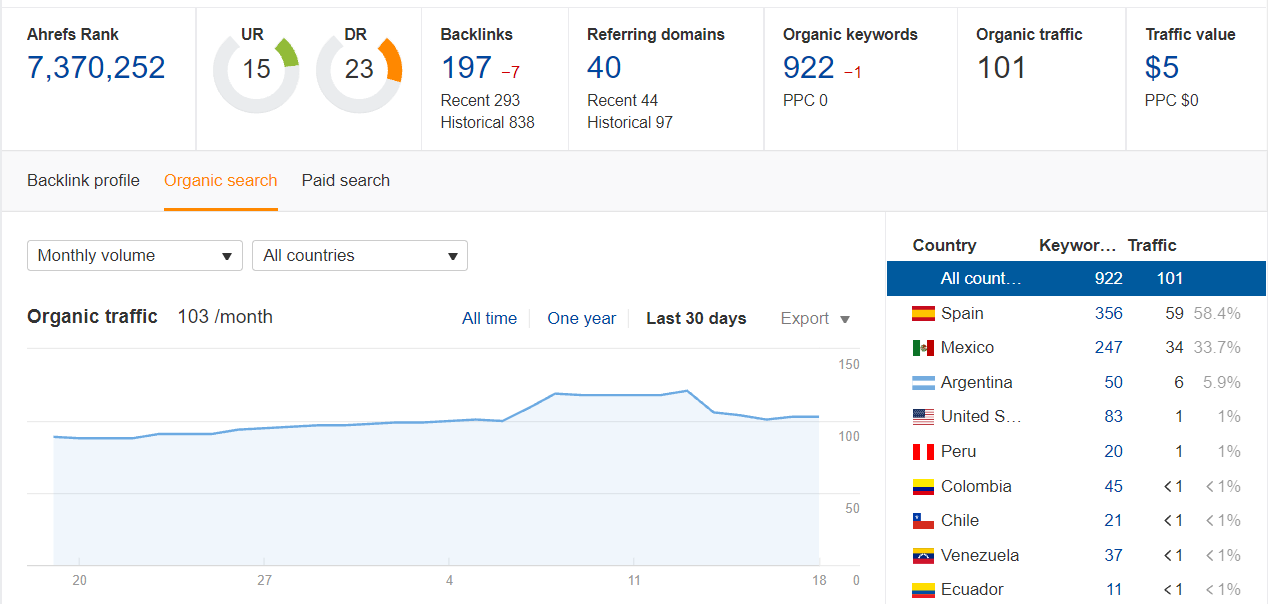Viewport: 1272px width, 604px height.
Task: Switch to the Paid search tab
Action: pyautogui.click(x=346, y=181)
